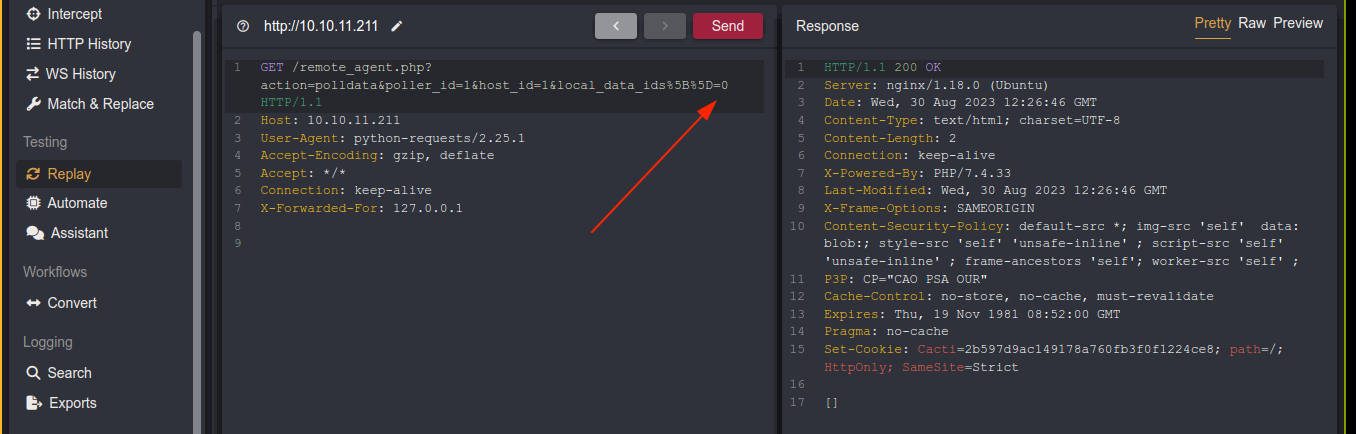
Task: Click the Replay icon in sidebar
Action: coord(33,174)
